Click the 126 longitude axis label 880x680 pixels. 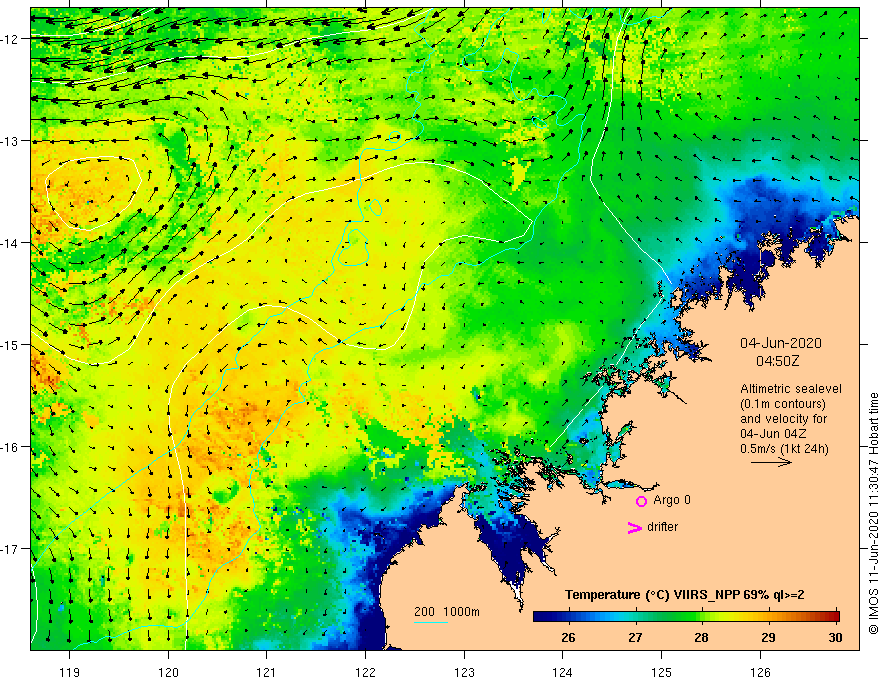point(760,672)
